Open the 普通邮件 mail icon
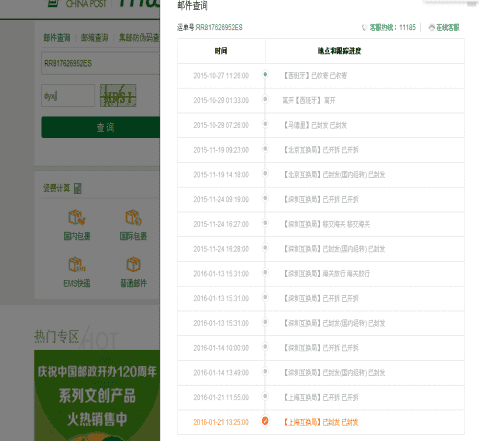This screenshot has height=441, width=479. [x=133, y=265]
